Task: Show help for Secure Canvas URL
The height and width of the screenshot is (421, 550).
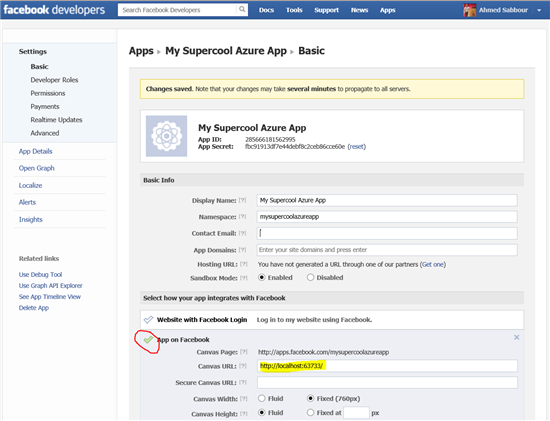Action: (x=244, y=382)
